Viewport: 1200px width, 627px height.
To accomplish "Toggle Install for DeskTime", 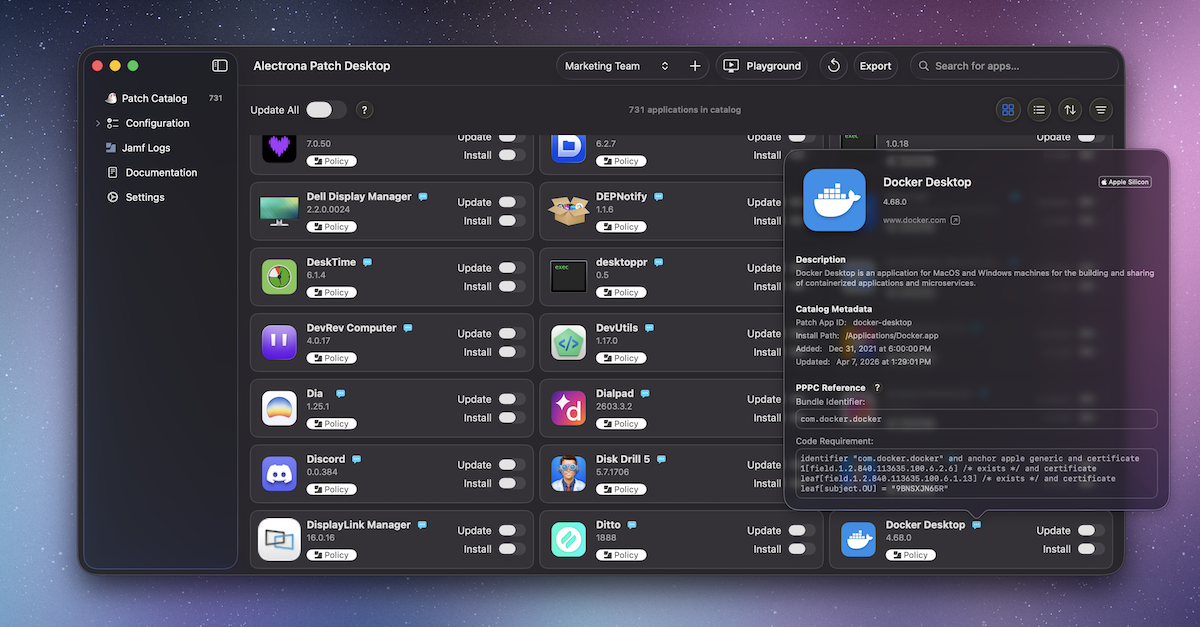I will pyautogui.click(x=512, y=286).
